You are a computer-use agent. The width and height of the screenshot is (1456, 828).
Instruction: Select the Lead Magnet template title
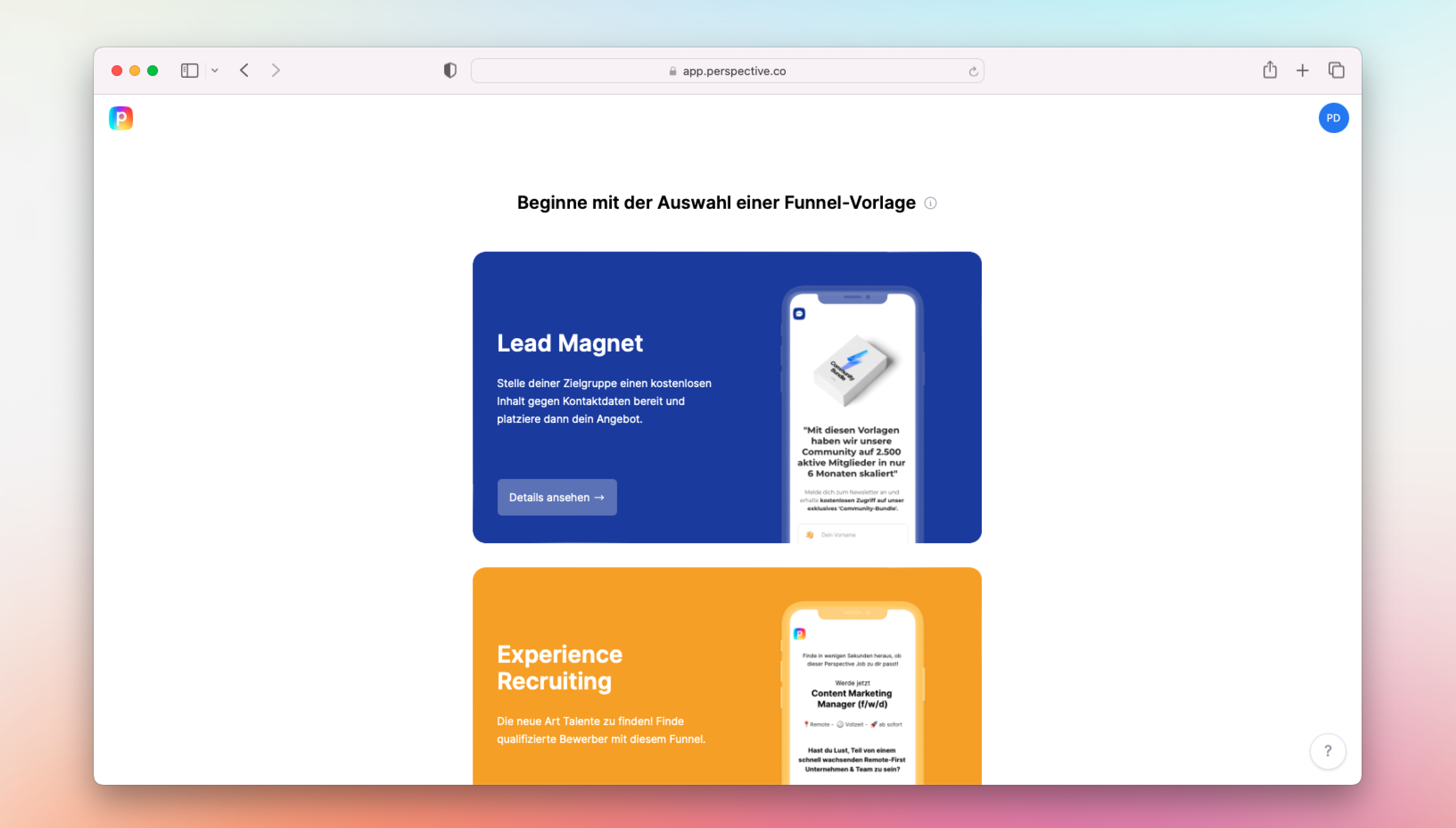coord(570,343)
